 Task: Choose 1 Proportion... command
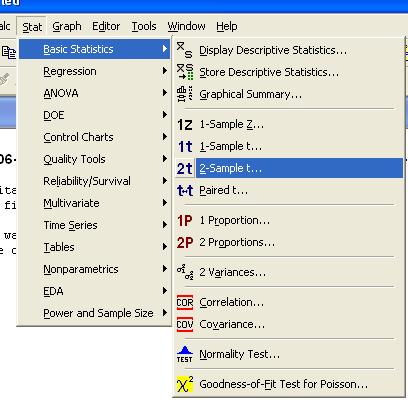(289, 220)
